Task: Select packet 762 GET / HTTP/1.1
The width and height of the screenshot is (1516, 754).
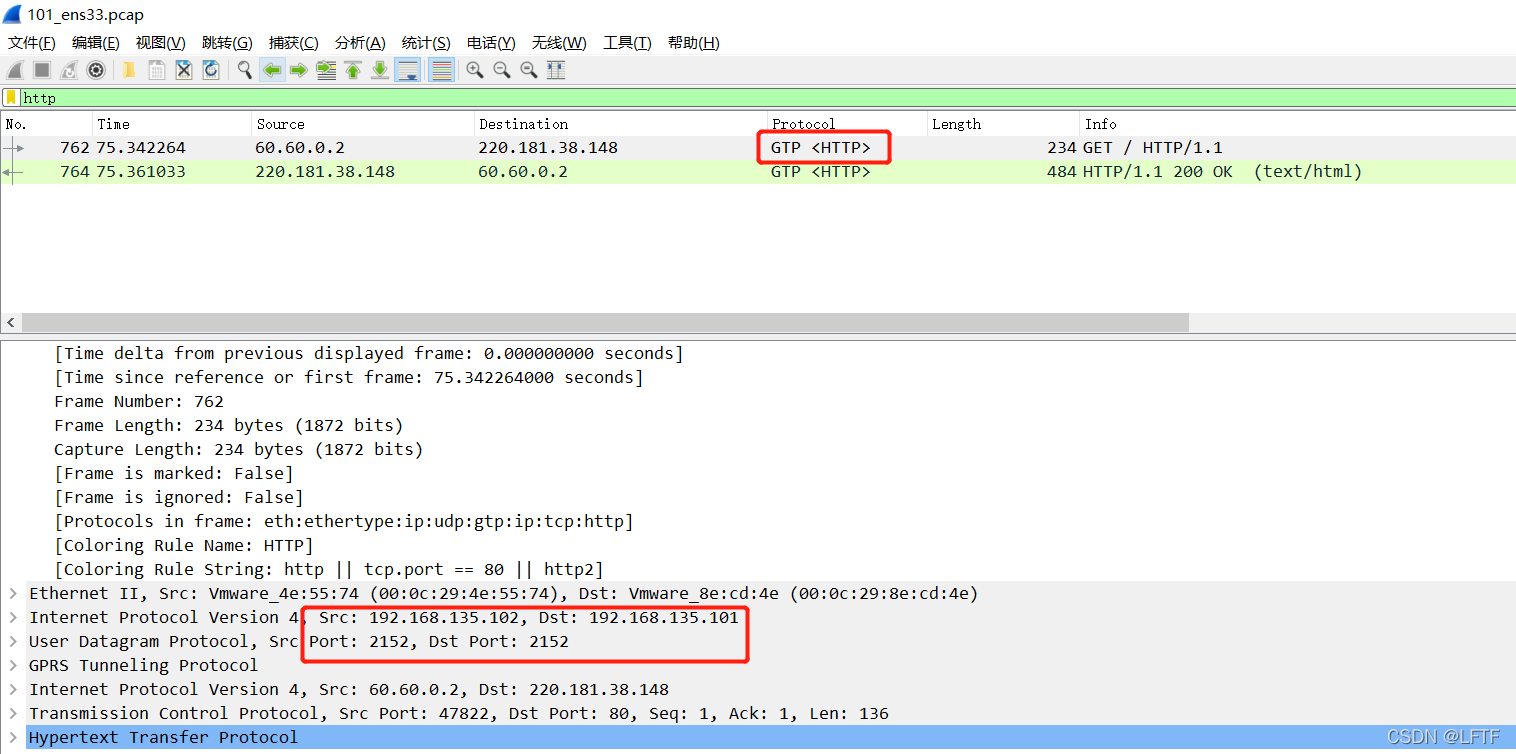Action: click(758, 148)
